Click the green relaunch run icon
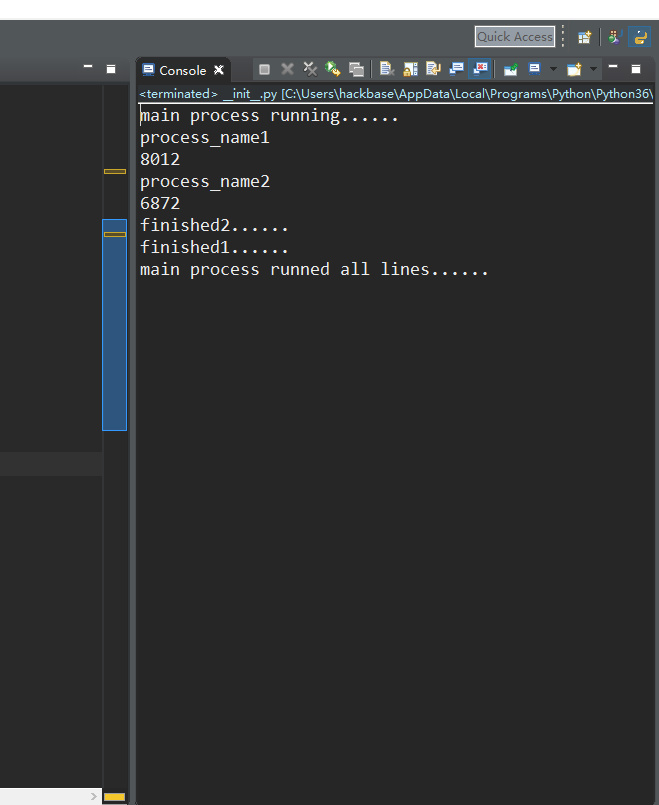The height and width of the screenshot is (805, 659). click(x=333, y=69)
